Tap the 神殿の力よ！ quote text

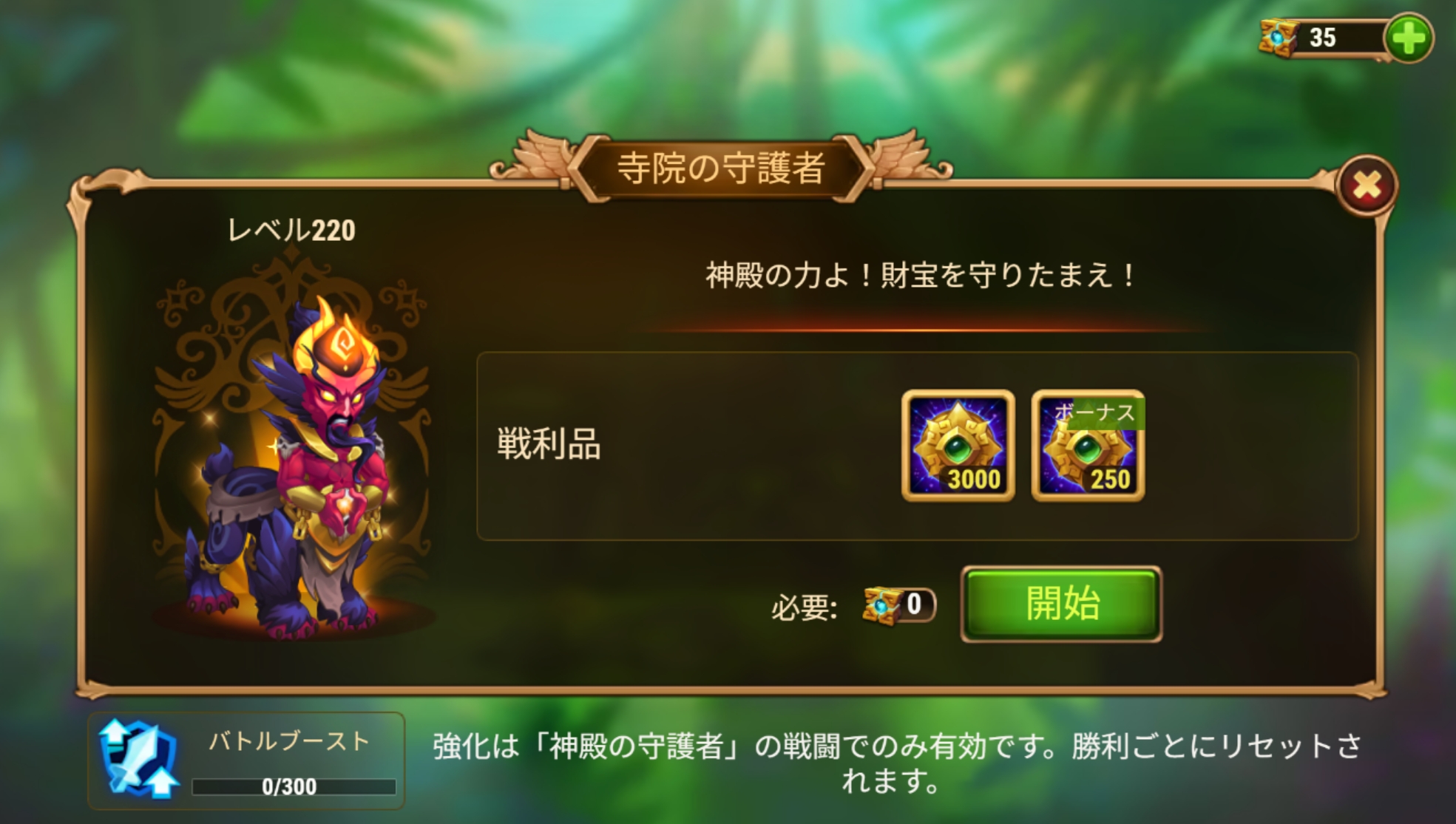(x=921, y=276)
